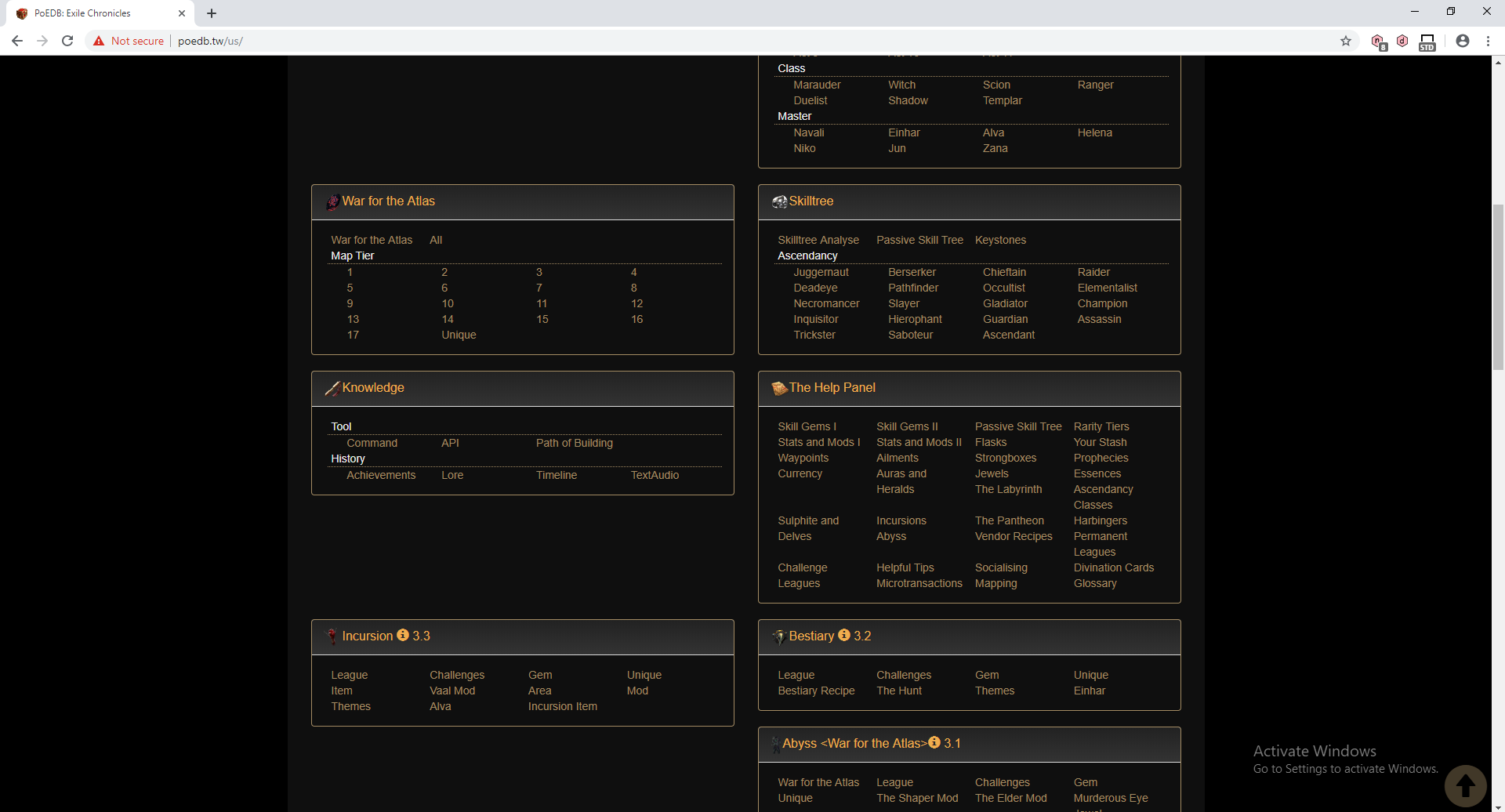Click the Incursion panel heading
1505x812 pixels.
tap(367, 636)
